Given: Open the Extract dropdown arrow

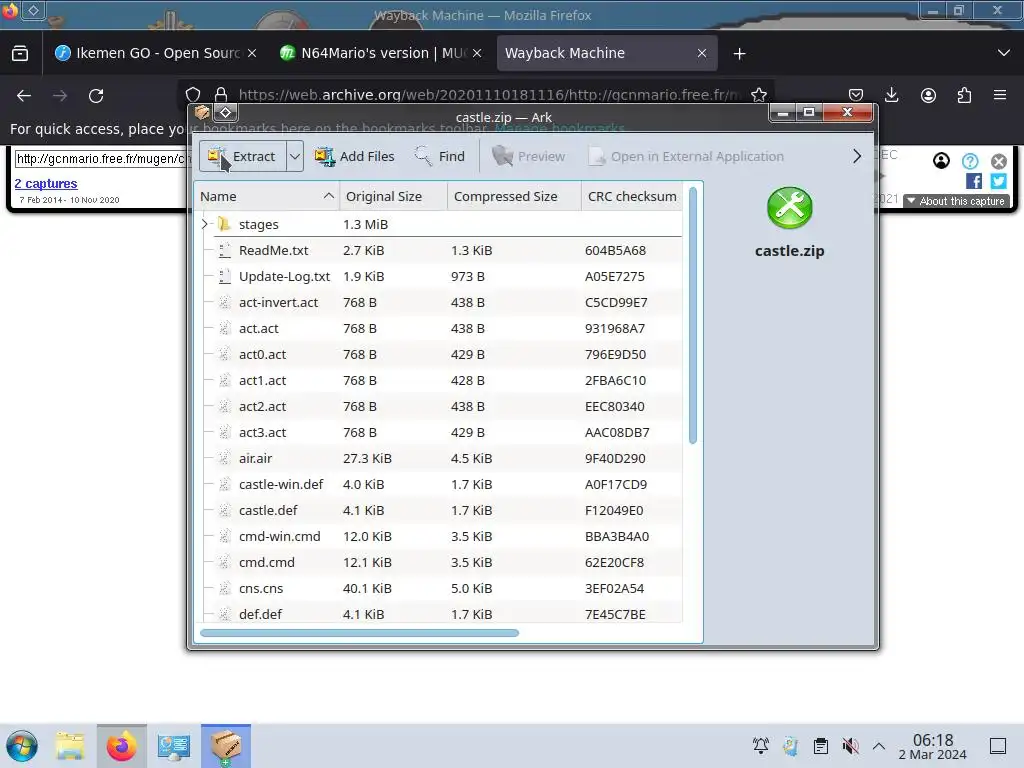Looking at the screenshot, I should (x=295, y=157).
